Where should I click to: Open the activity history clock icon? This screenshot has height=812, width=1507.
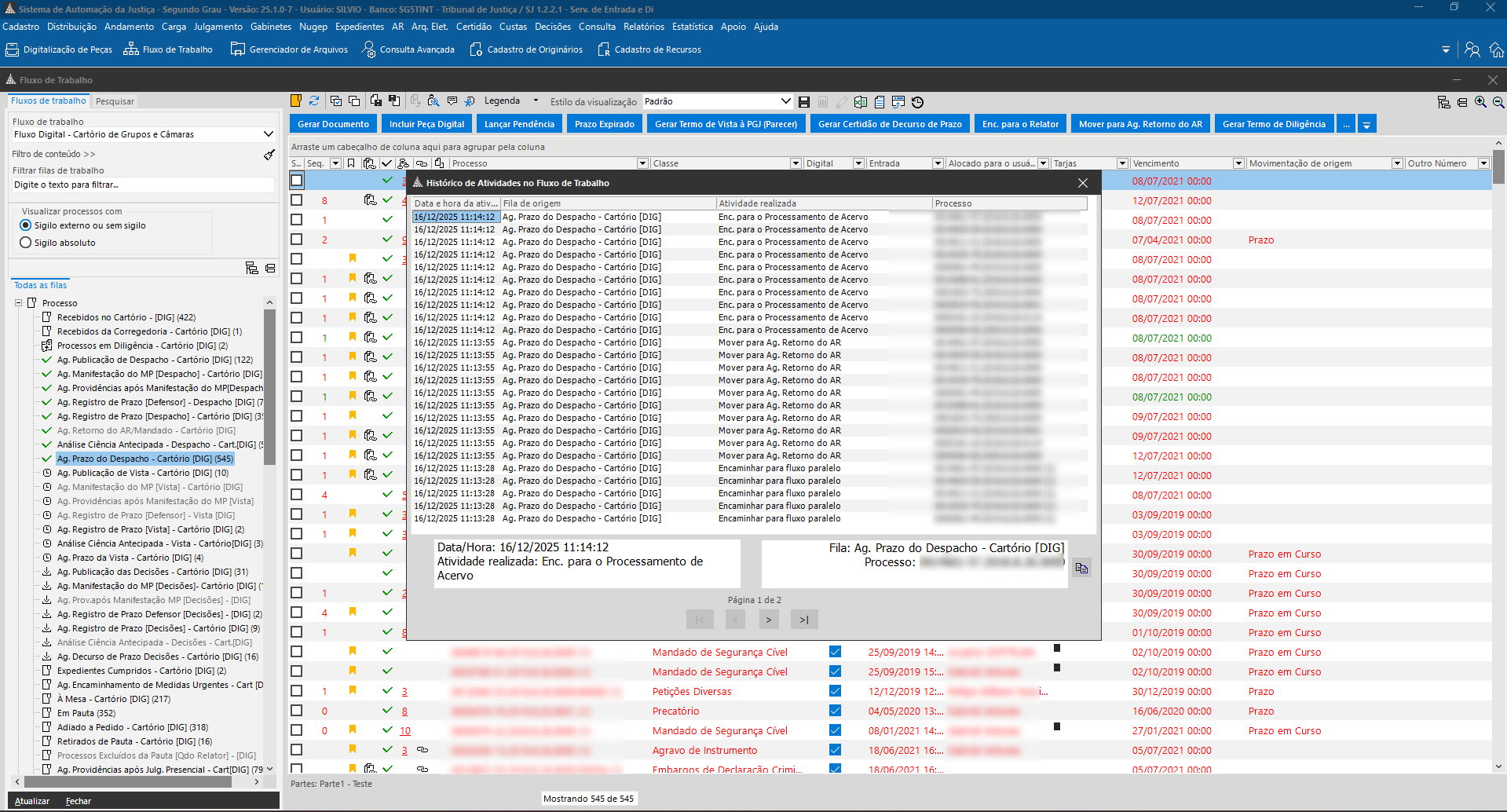pyautogui.click(x=917, y=102)
